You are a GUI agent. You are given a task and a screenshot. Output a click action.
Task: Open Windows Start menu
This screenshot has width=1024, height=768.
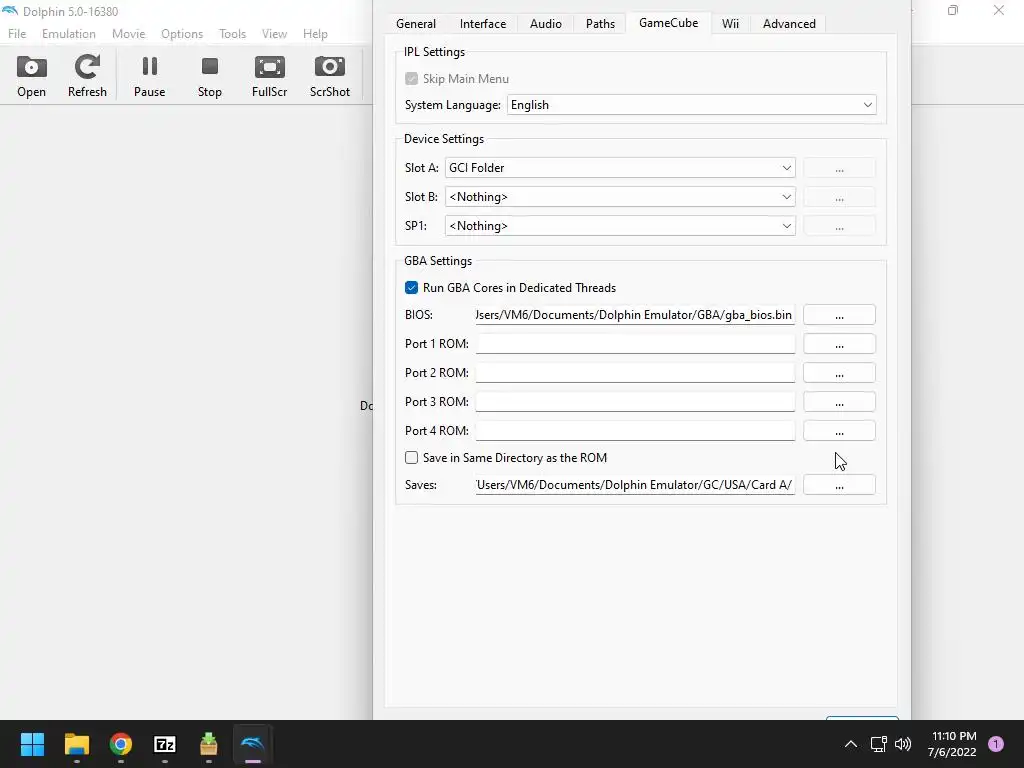[32, 744]
